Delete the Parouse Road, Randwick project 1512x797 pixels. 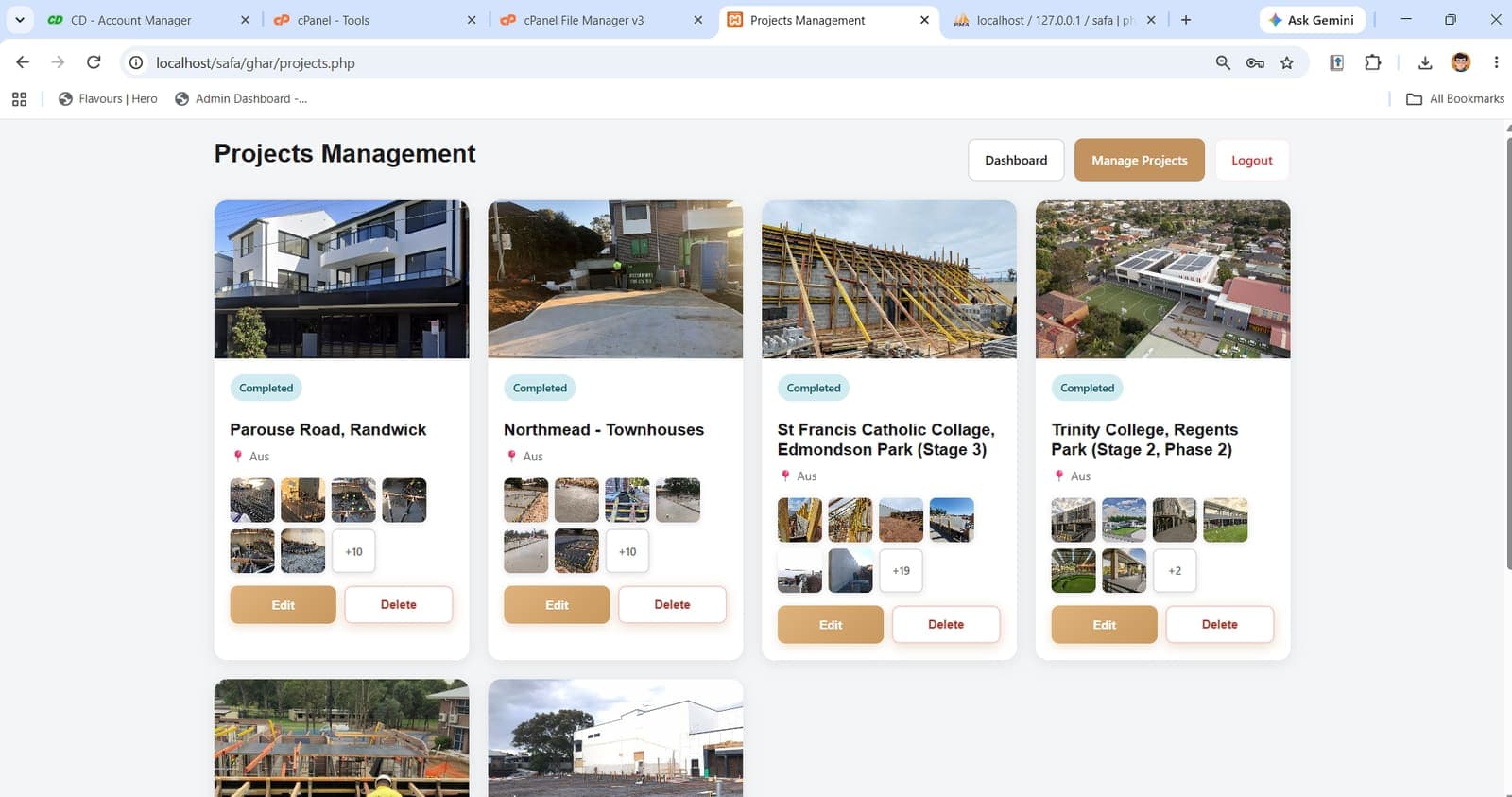pos(399,605)
